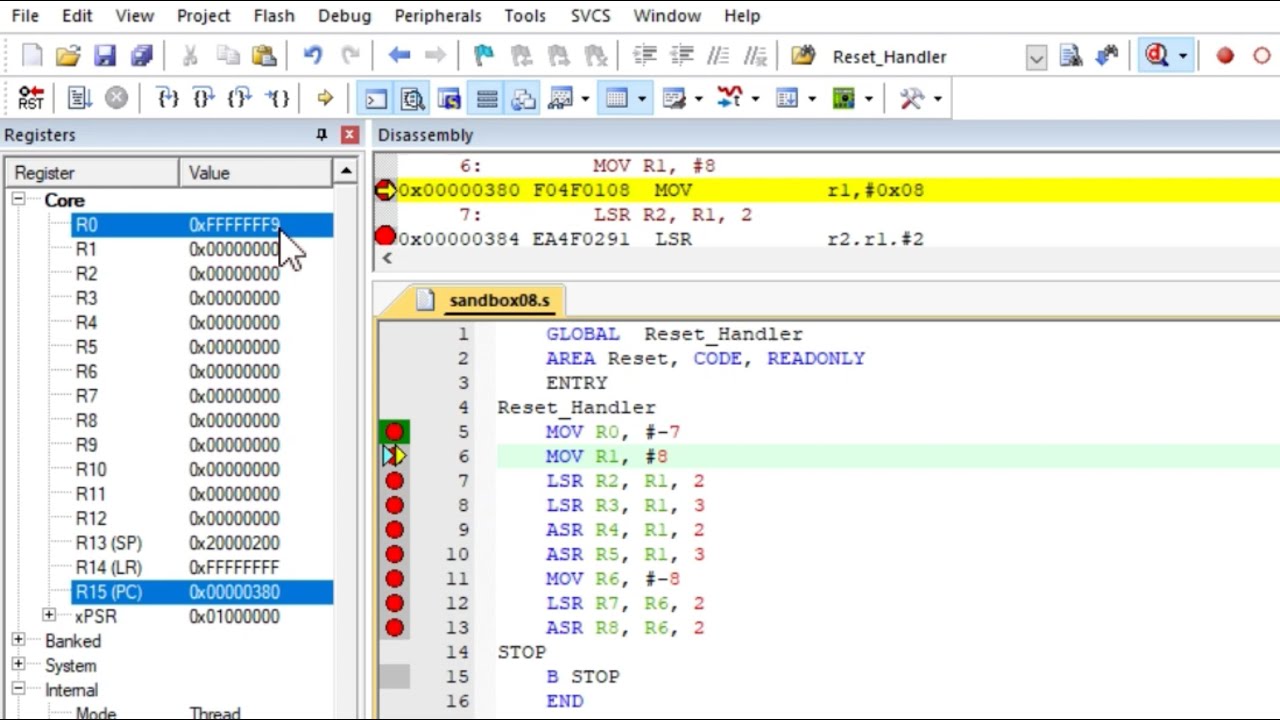Open the Flash menu
Screen dimensions: 1280x720
pyautogui.click(x=274, y=16)
